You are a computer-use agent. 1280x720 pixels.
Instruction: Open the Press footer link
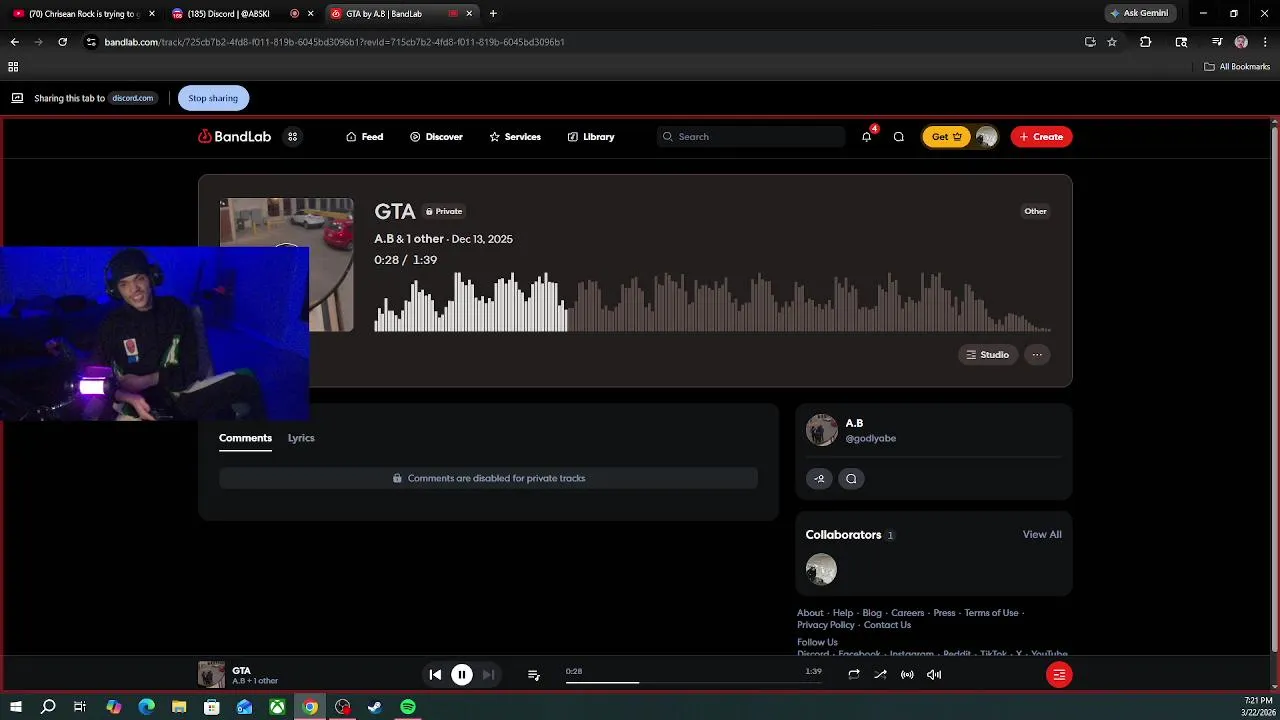pos(944,613)
